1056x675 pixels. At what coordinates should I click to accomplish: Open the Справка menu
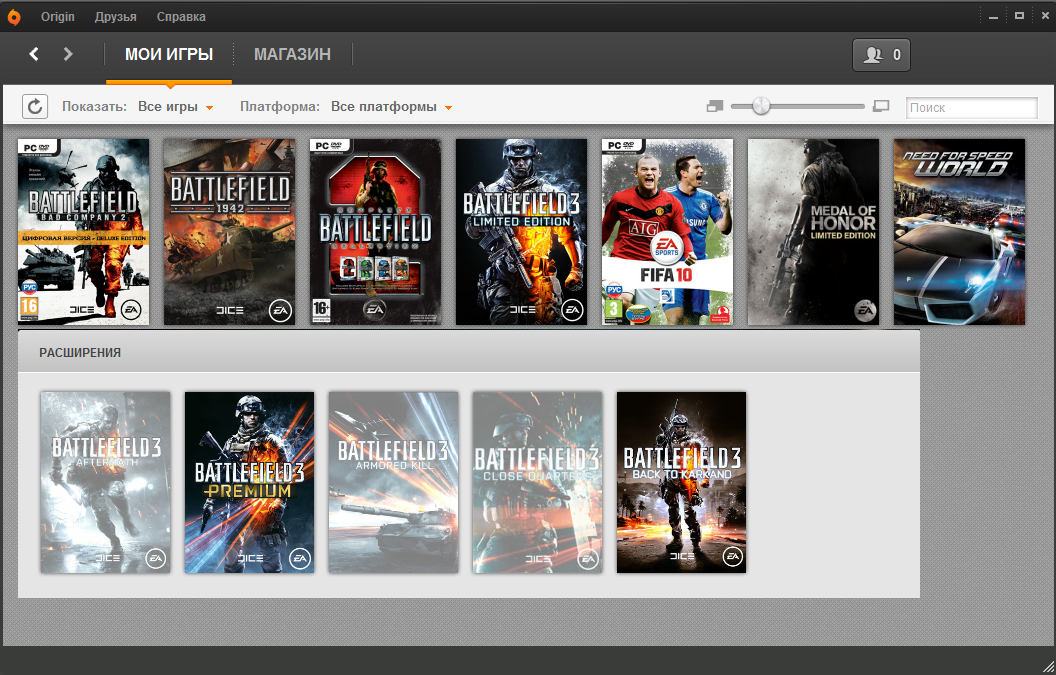pyautogui.click(x=181, y=17)
